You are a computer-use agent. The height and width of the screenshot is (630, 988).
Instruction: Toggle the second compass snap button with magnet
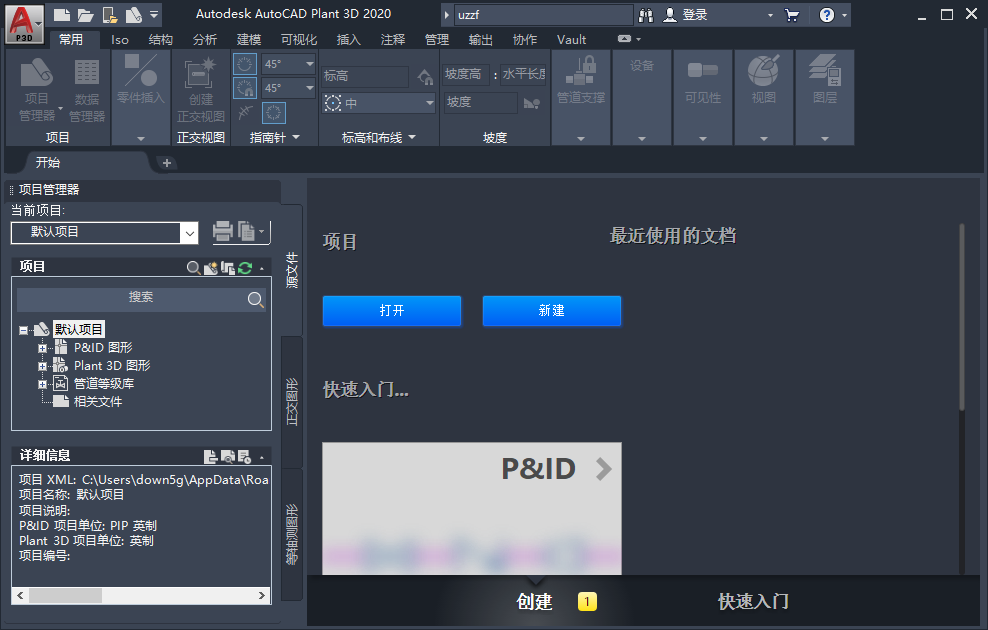tap(245, 89)
